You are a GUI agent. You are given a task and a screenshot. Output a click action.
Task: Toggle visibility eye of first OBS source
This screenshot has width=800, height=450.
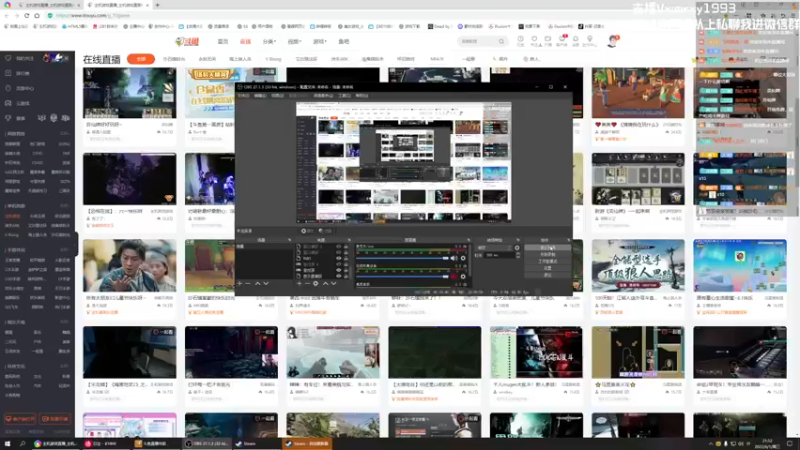338,246
